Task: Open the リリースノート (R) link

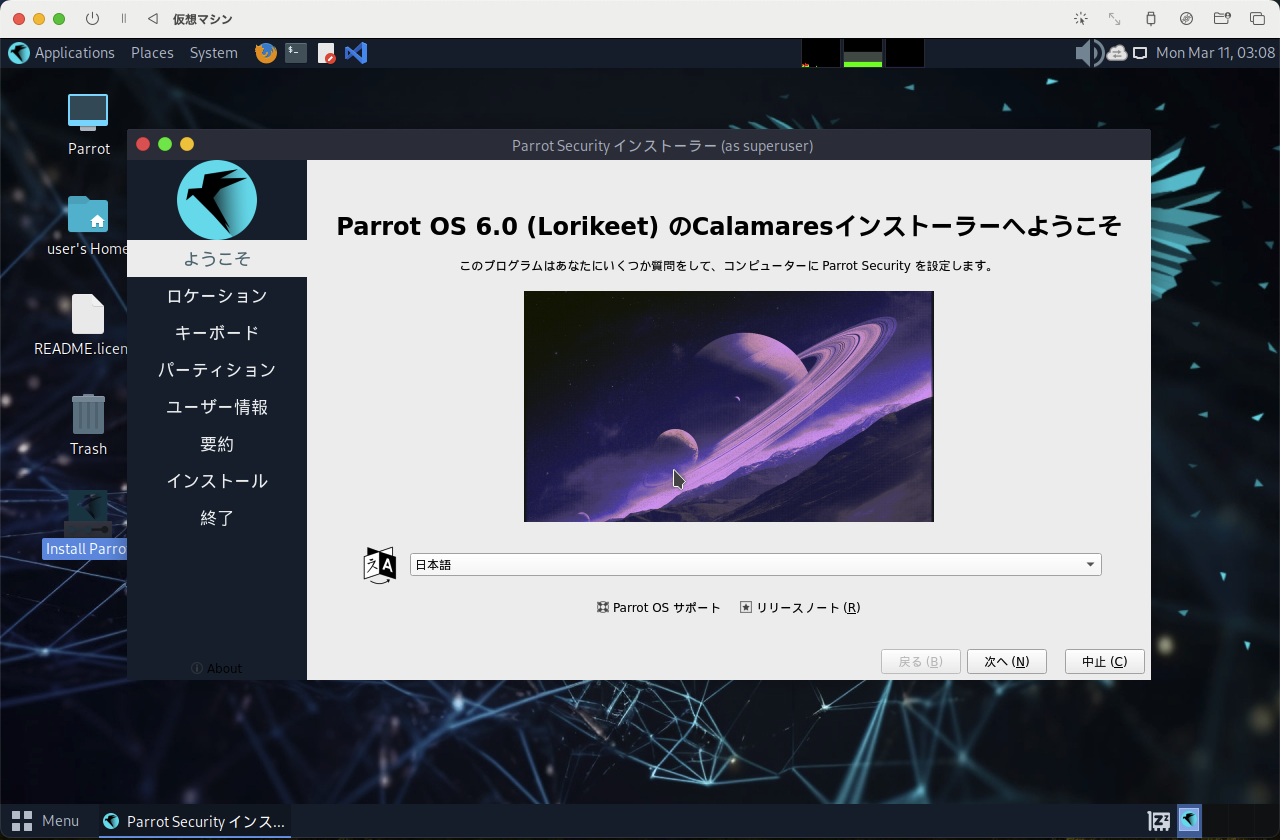Action: 800,608
